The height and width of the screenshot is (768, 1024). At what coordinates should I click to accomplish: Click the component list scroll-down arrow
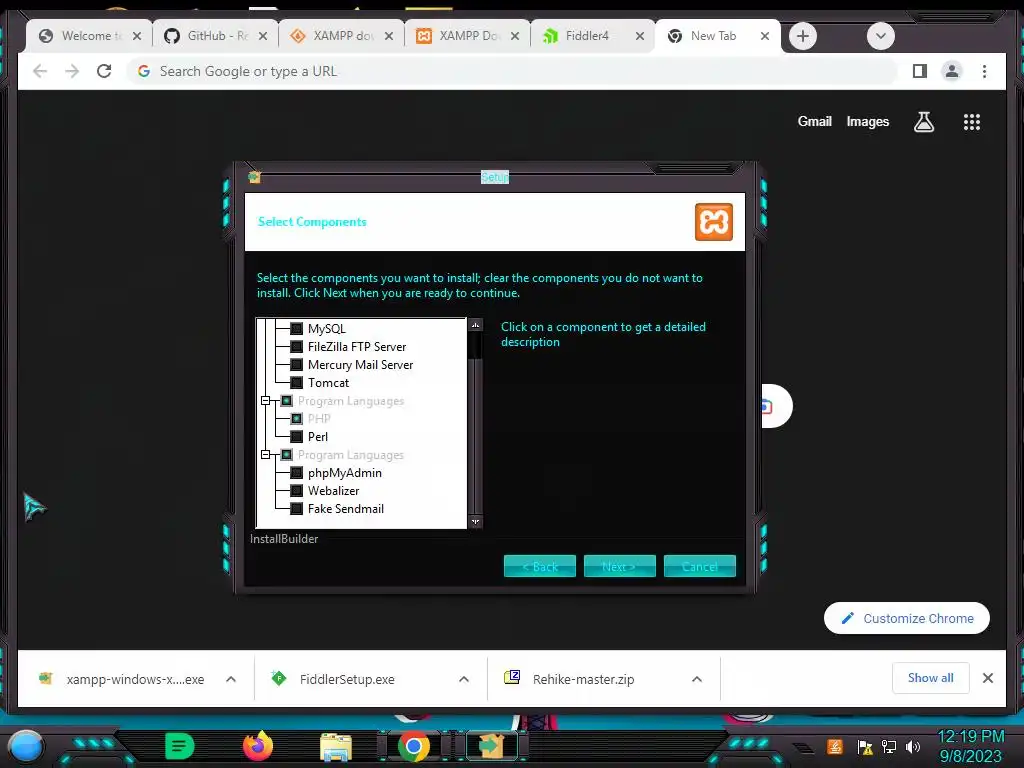click(475, 522)
